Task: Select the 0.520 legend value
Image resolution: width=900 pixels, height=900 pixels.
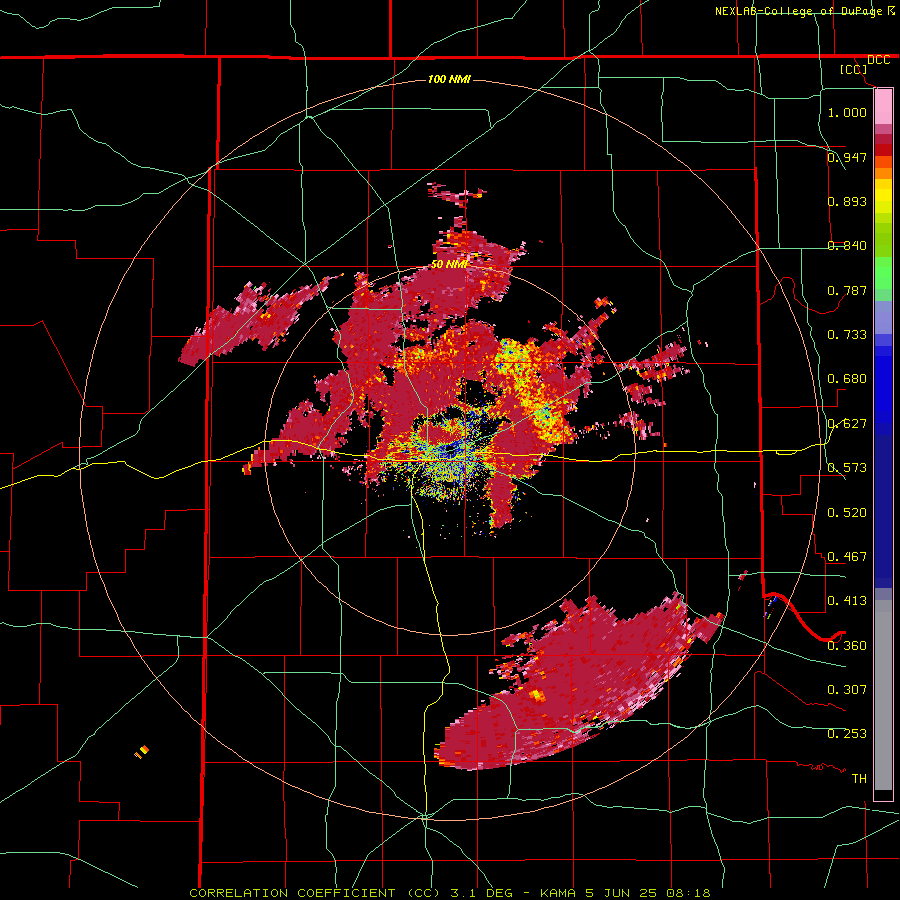Action: (x=847, y=512)
